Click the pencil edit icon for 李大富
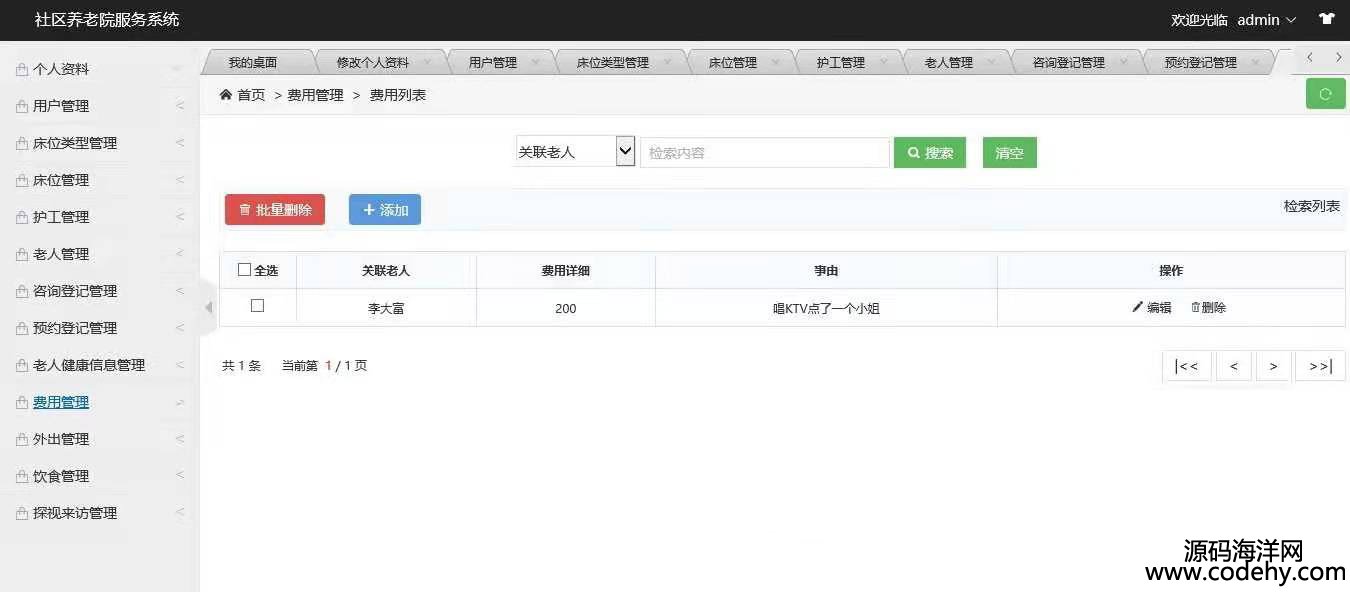Image resolution: width=1350 pixels, height=592 pixels. 1137,307
